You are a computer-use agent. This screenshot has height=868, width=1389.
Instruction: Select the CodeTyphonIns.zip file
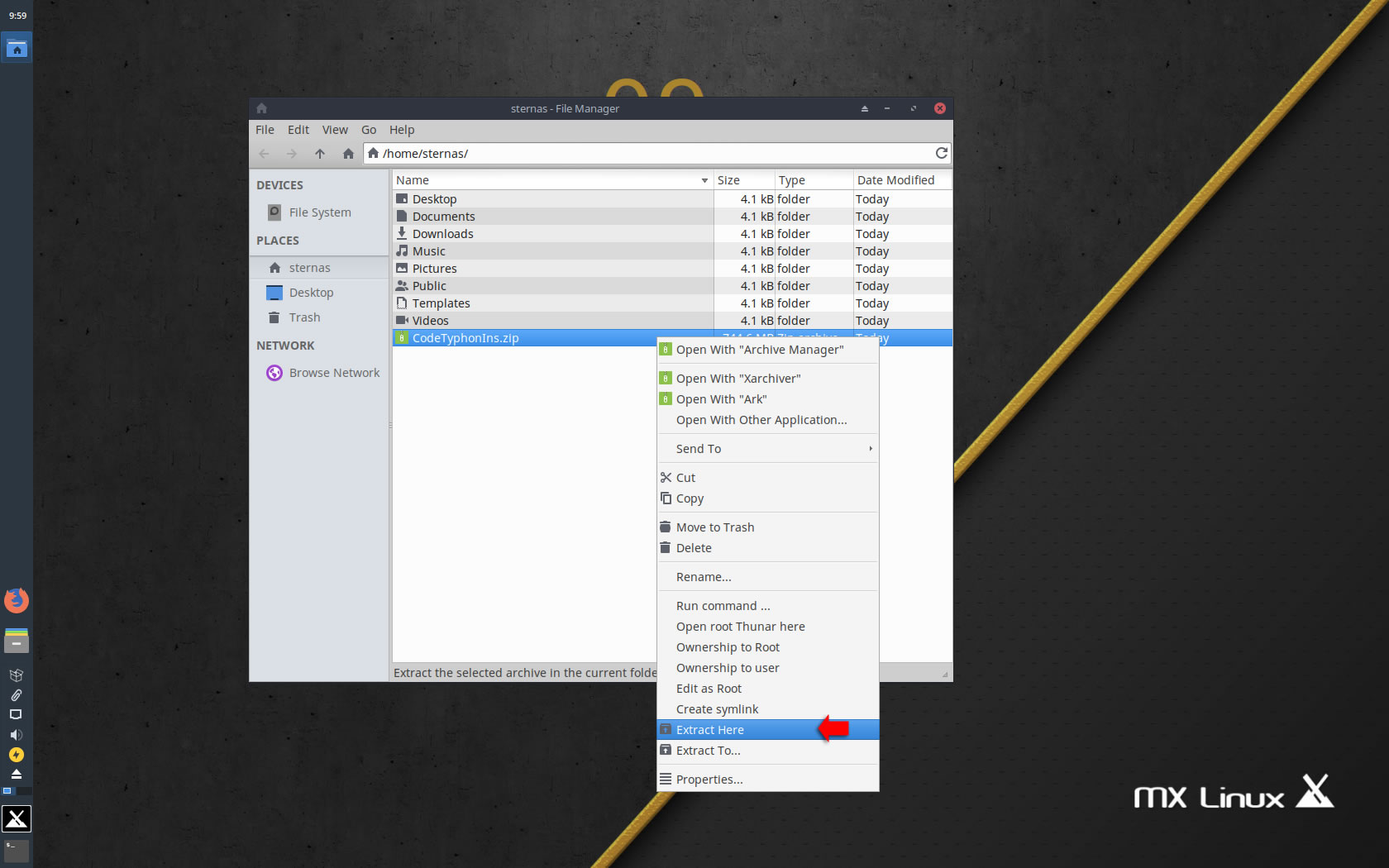click(x=524, y=338)
